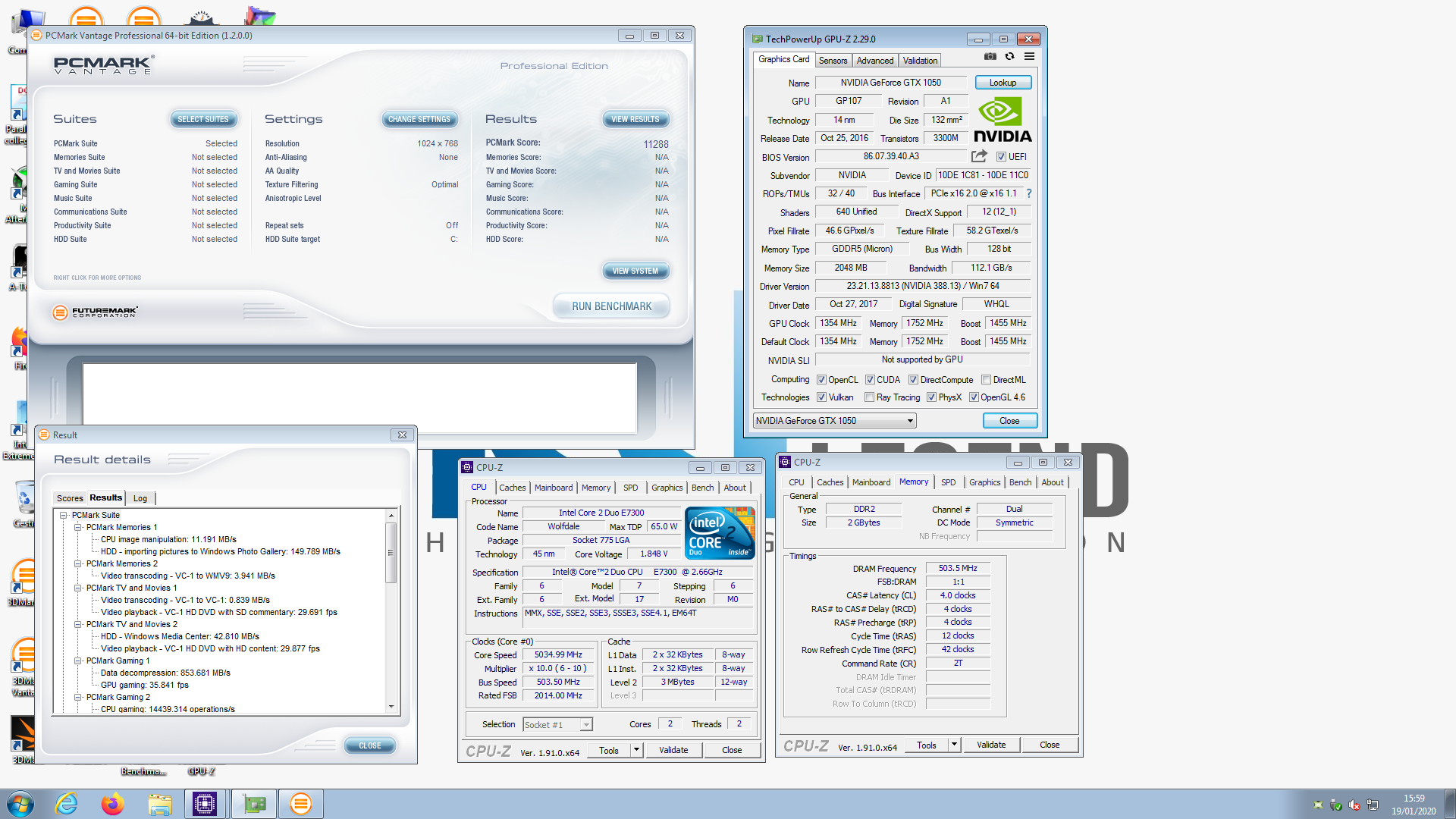Open the Log tab in Result details

click(x=140, y=498)
